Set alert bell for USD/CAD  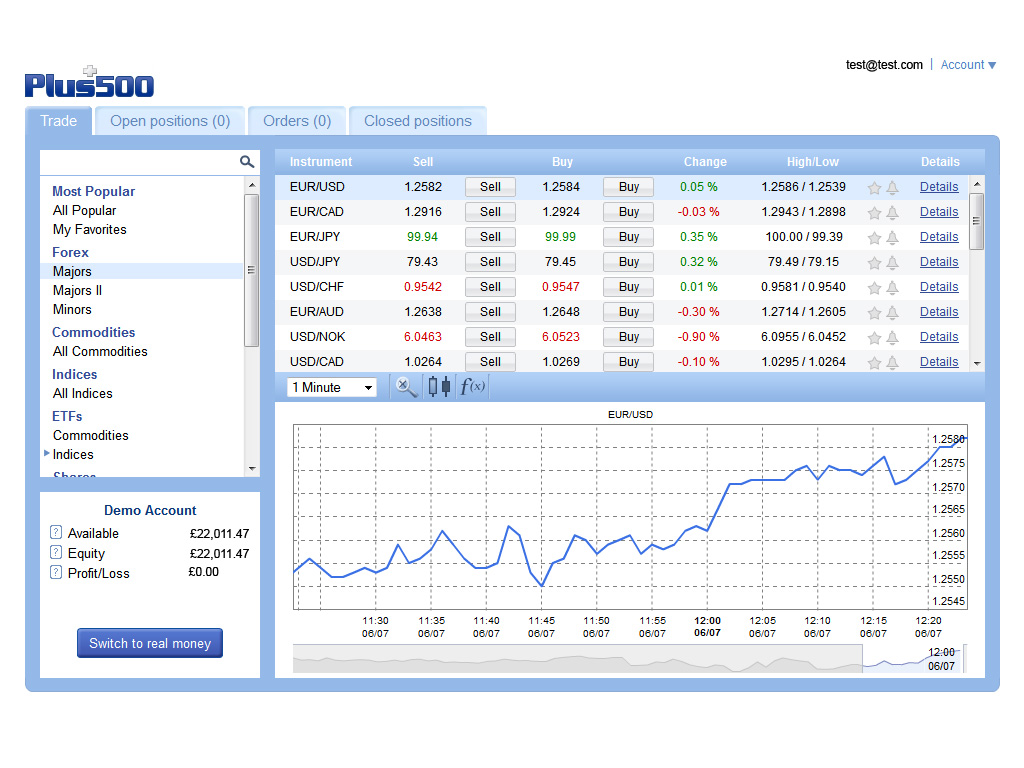click(x=892, y=363)
